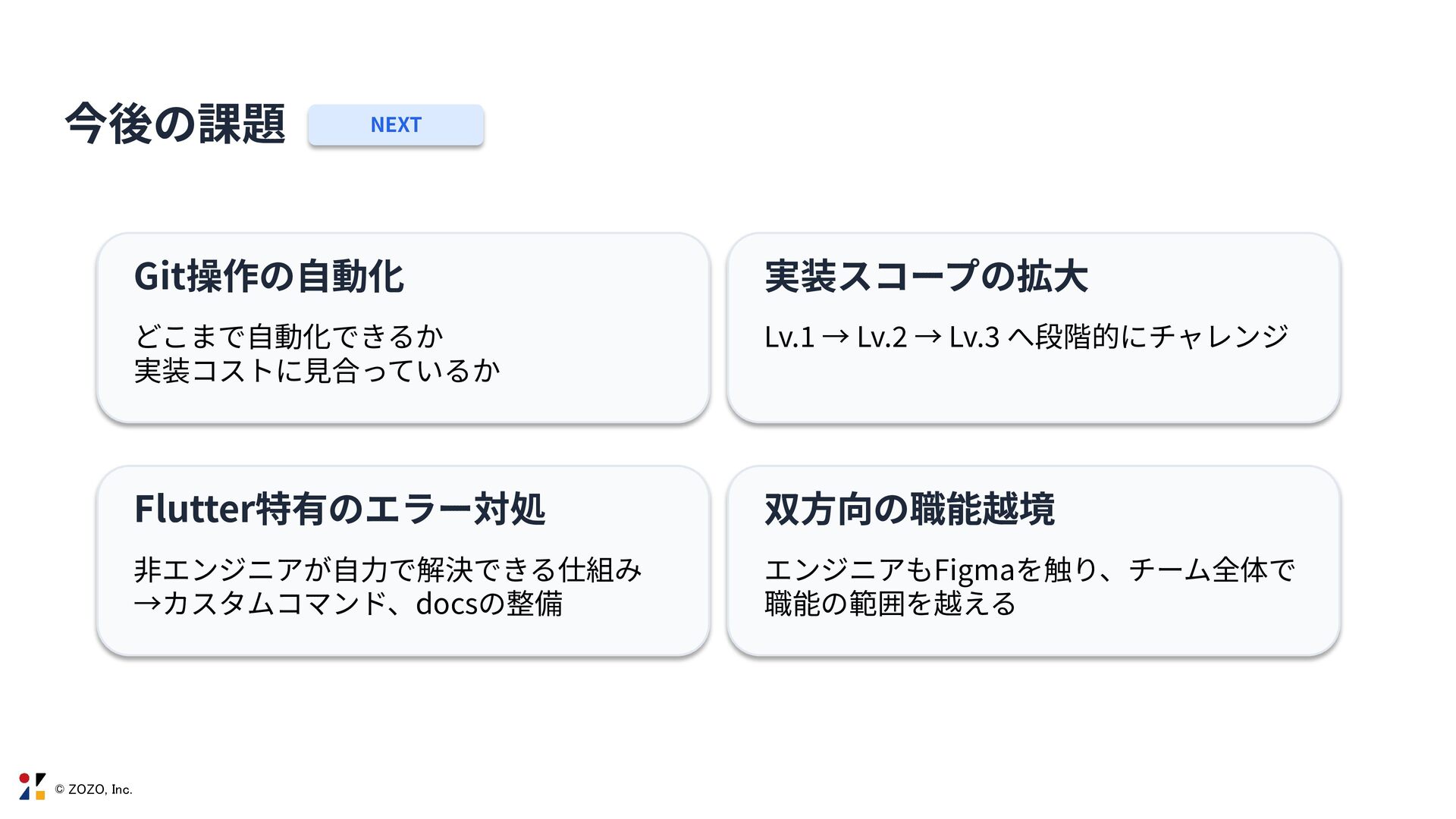1456x819 pixels.
Task: Click the word Flutter in the card heading
Action: click(194, 509)
